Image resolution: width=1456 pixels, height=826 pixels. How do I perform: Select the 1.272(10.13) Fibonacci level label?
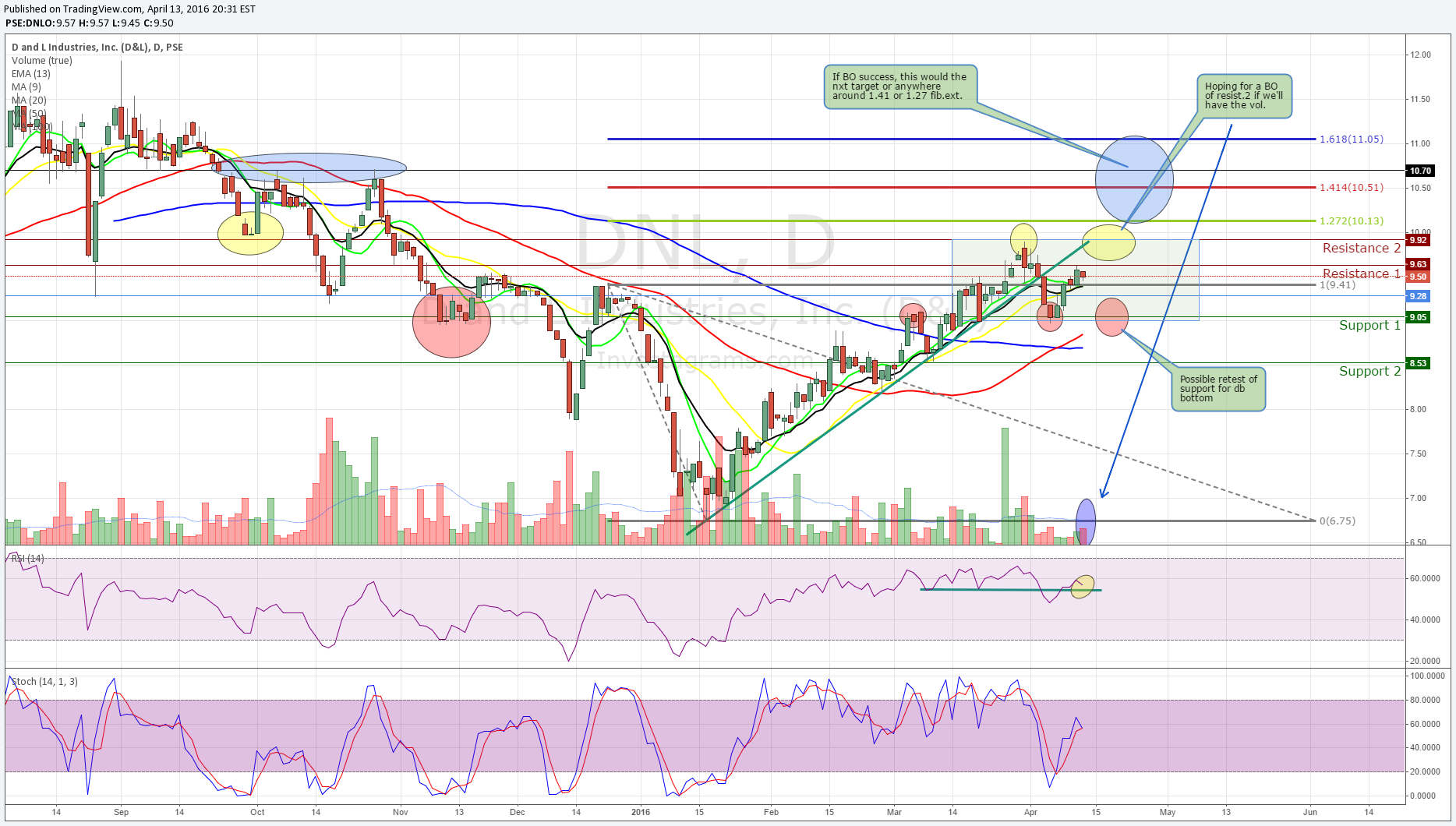pyautogui.click(x=1352, y=221)
